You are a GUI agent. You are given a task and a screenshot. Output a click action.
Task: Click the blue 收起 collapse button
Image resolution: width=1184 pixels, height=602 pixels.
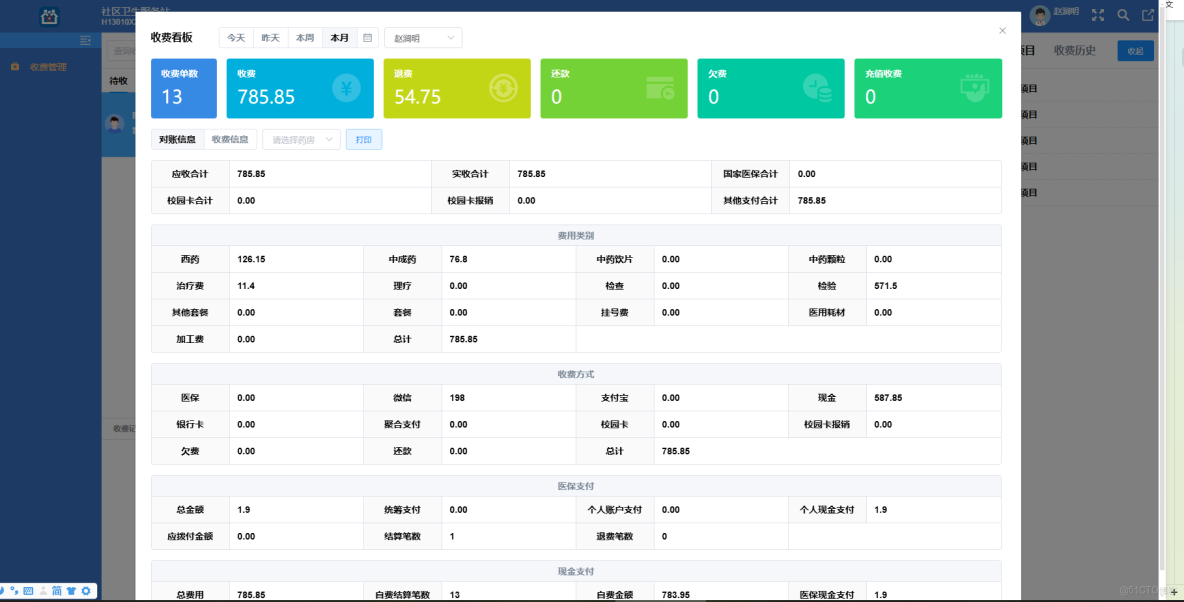pyautogui.click(x=1135, y=50)
